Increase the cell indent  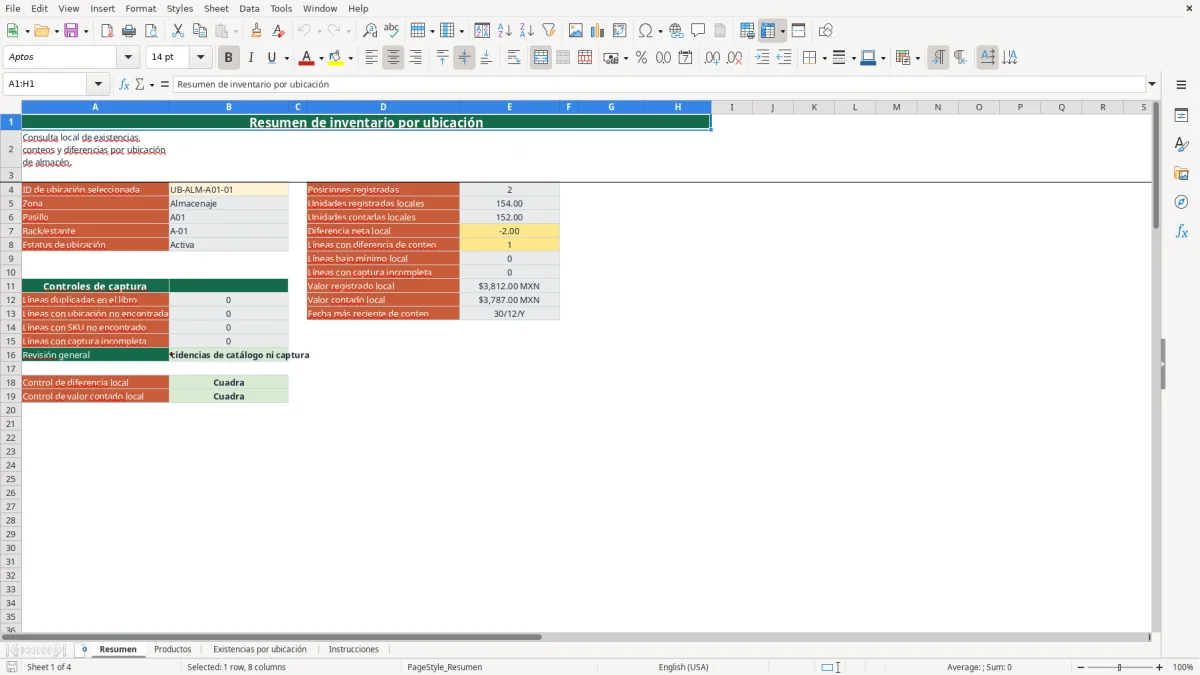[762, 58]
